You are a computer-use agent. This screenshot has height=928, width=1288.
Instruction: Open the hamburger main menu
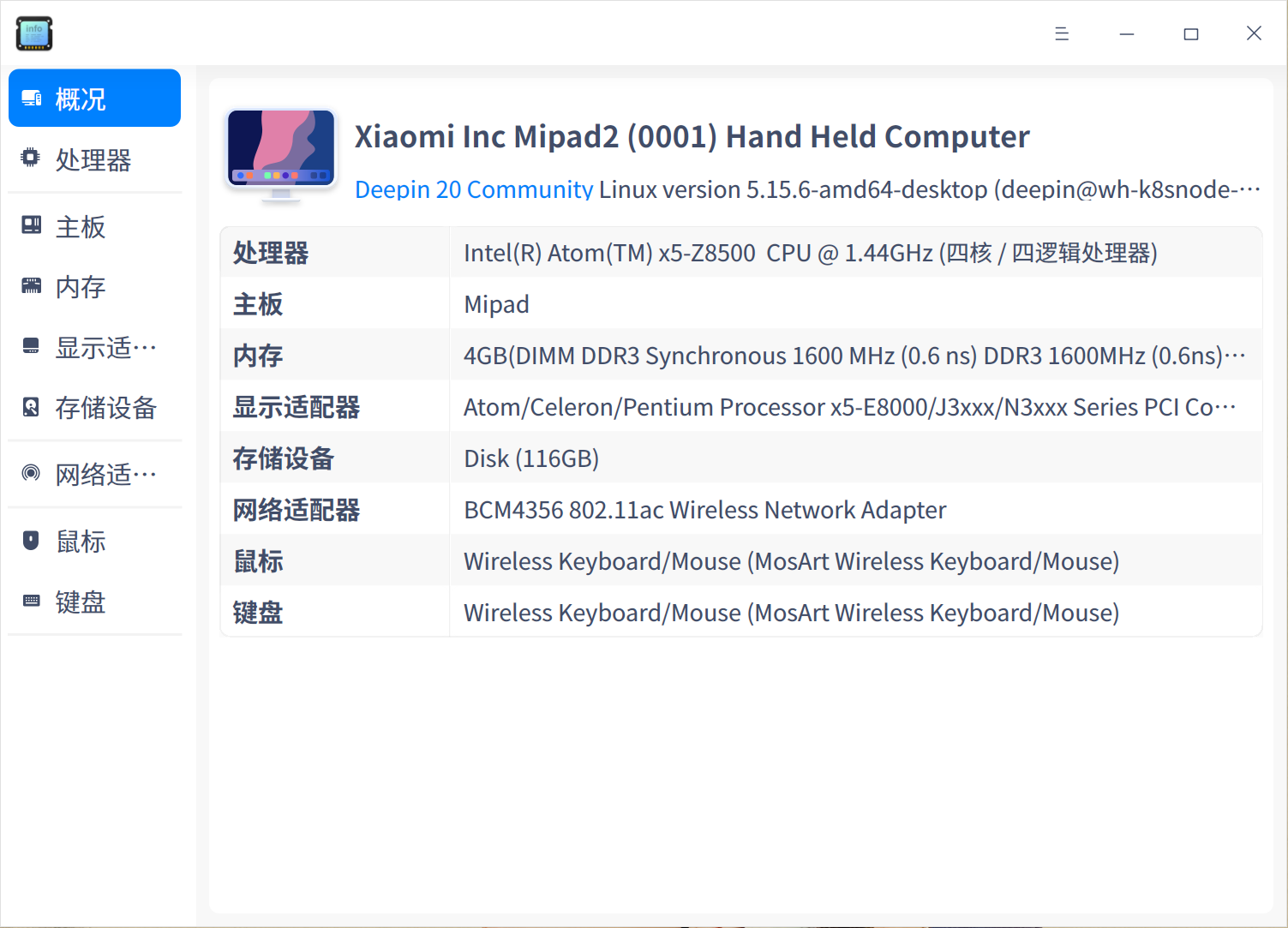[1062, 33]
